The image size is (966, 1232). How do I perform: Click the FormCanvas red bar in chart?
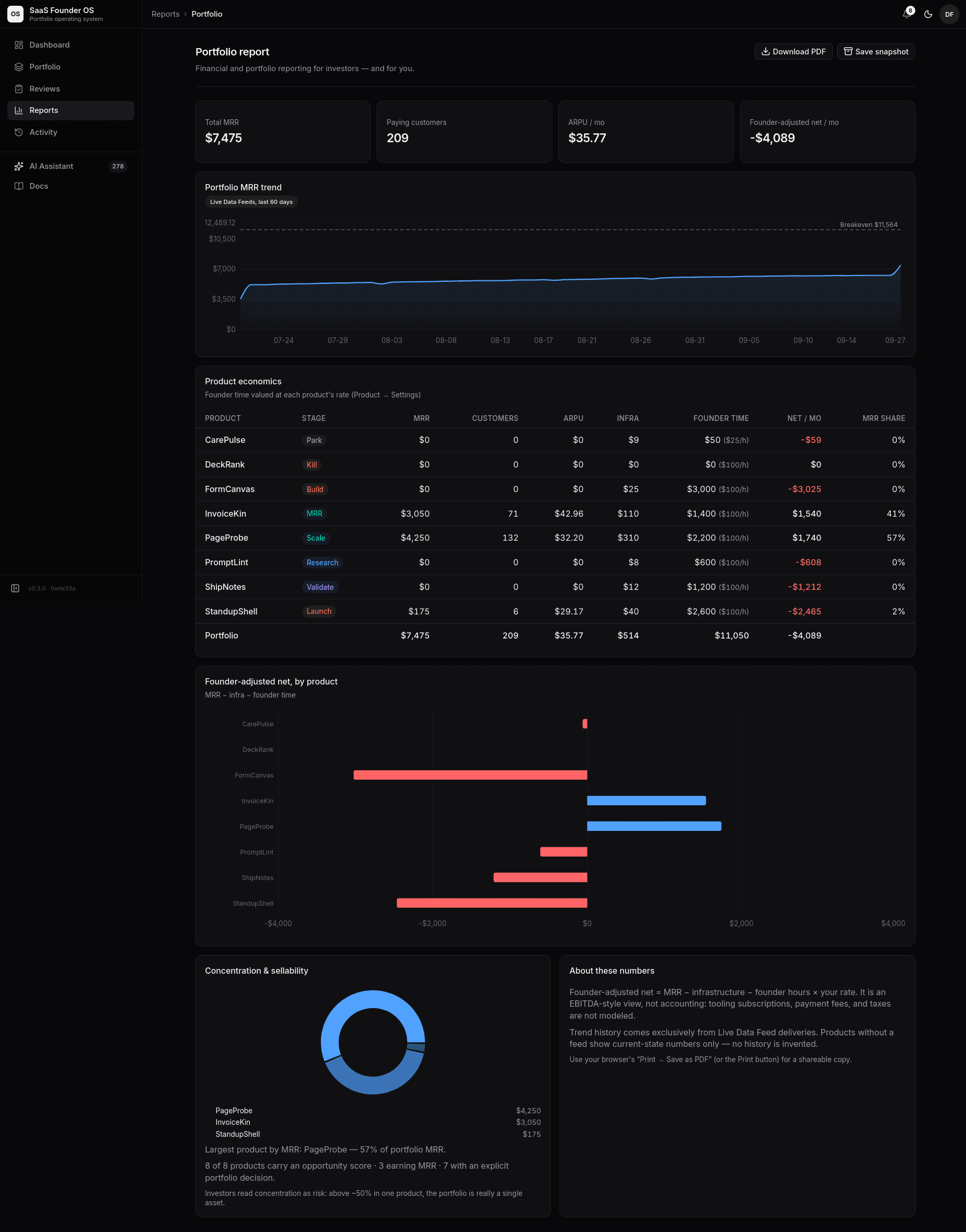(470, 775)
